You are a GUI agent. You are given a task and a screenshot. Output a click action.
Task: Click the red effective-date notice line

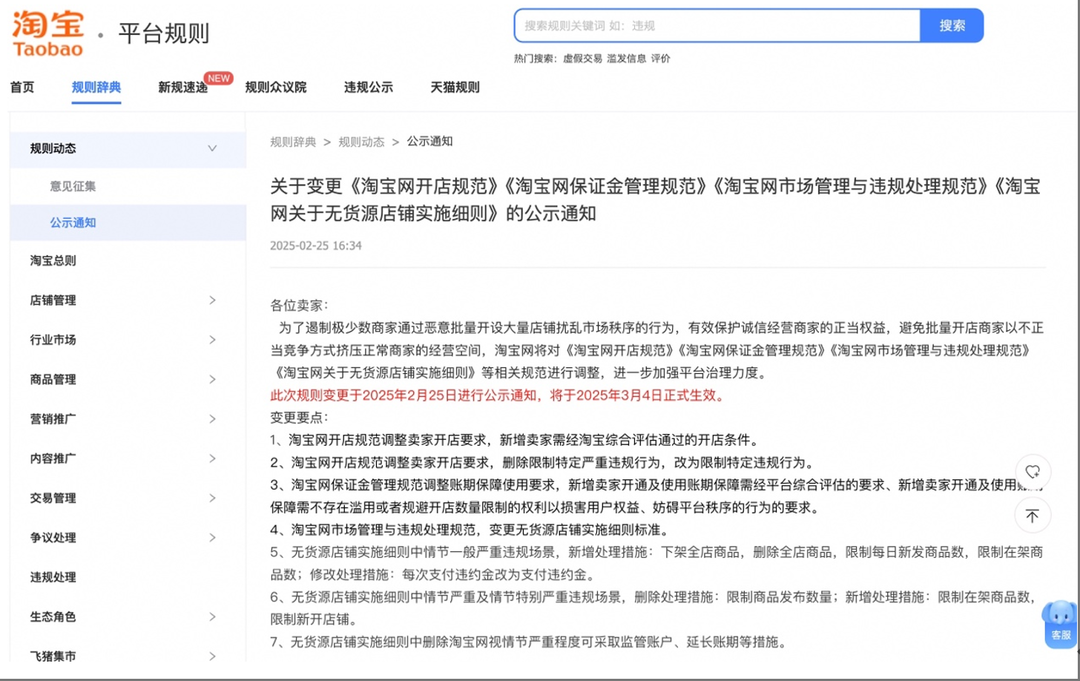coord(497,395)
